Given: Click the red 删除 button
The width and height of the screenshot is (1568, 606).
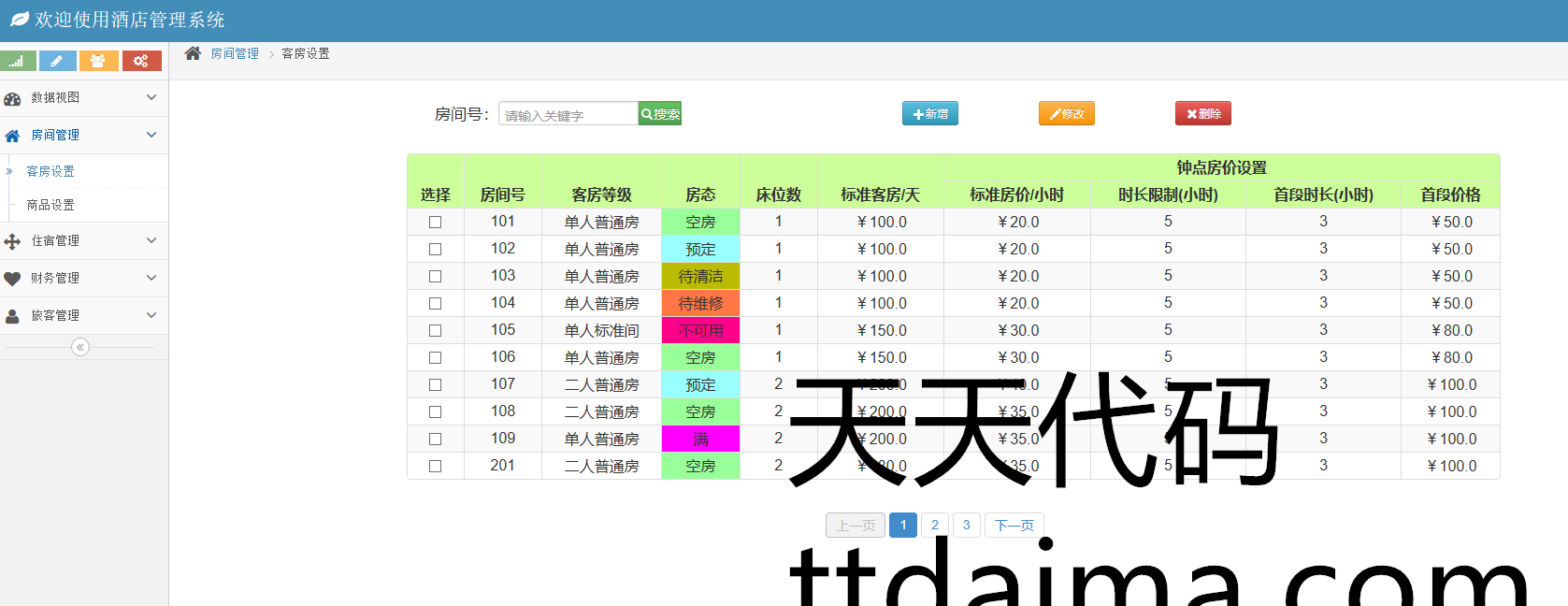Looking at the screenshot, I should (1202, 114).
